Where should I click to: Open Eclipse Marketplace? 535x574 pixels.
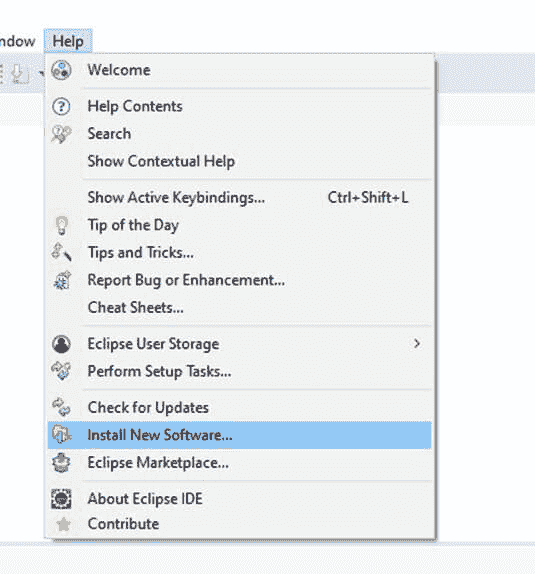point(239,462)
